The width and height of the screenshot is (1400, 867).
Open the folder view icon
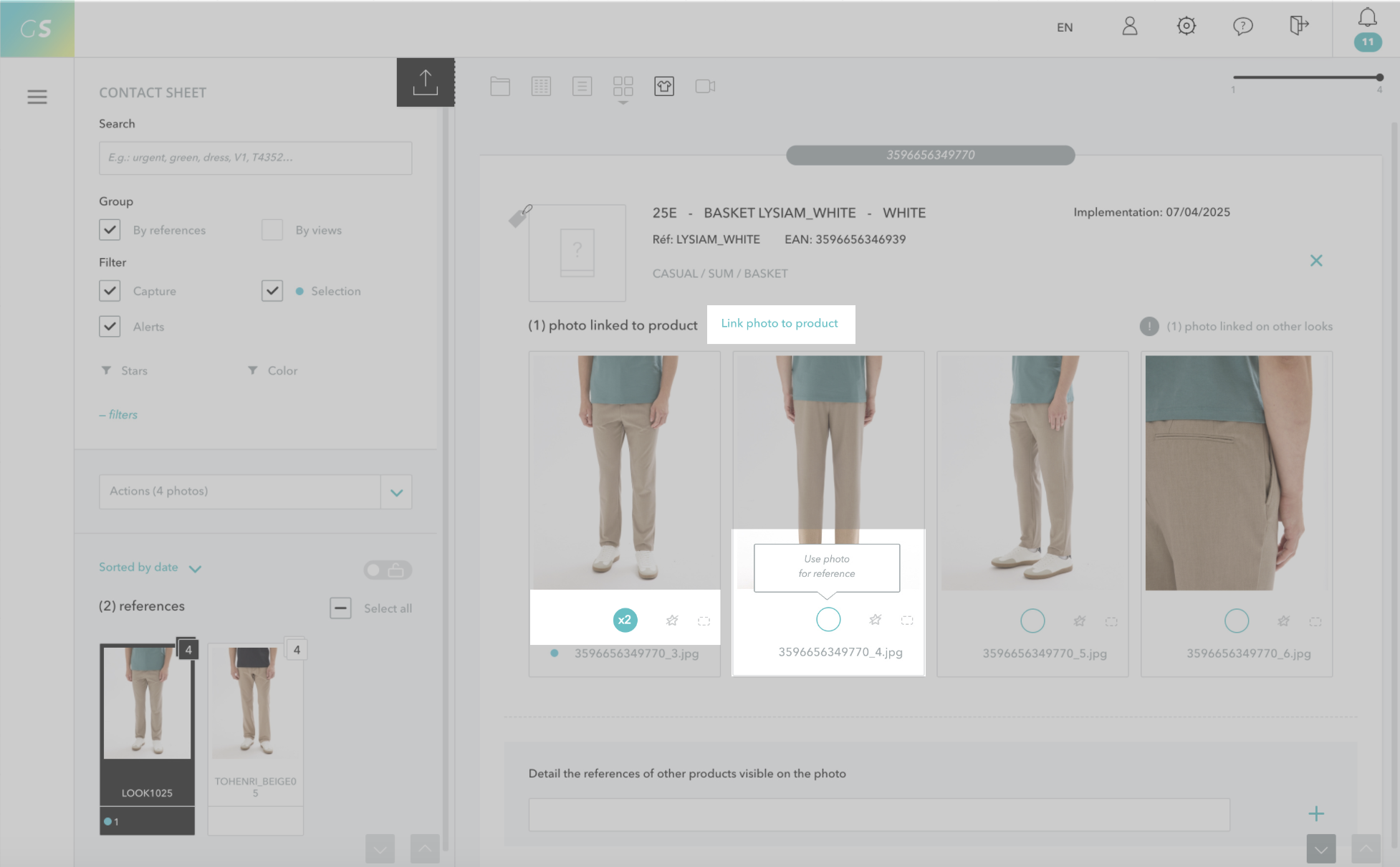[500, 87]
